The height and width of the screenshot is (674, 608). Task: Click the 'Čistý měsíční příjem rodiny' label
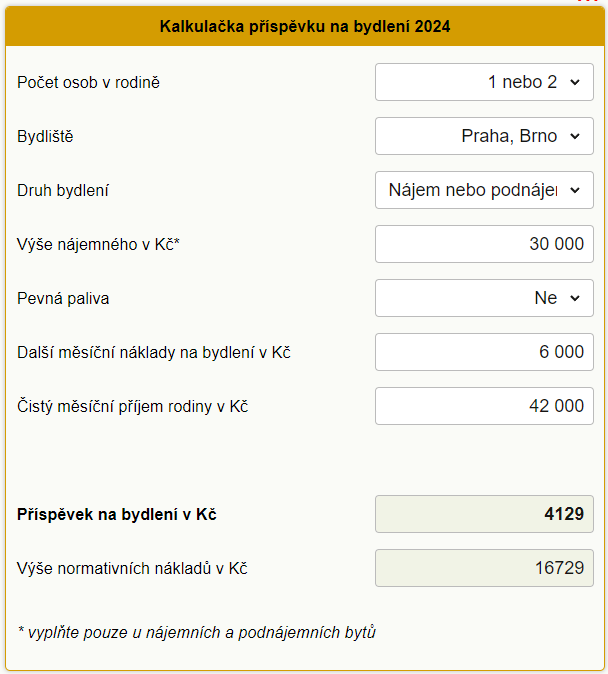(132, 406)
